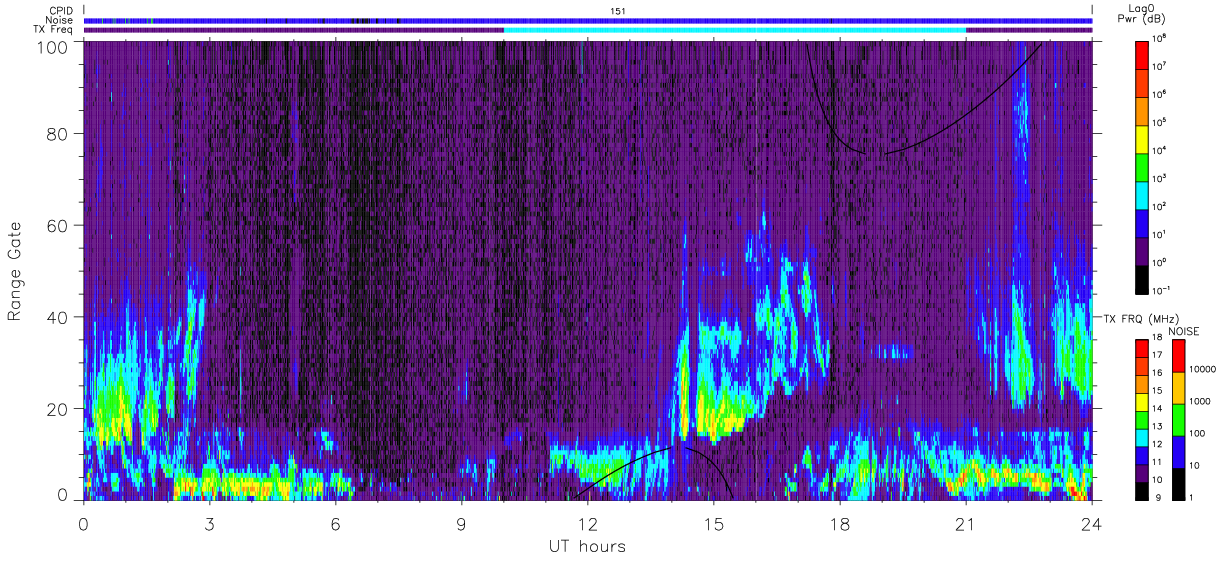Click the blue Noise strip above the plot
1228x567 pixels.
pos(588,20)
